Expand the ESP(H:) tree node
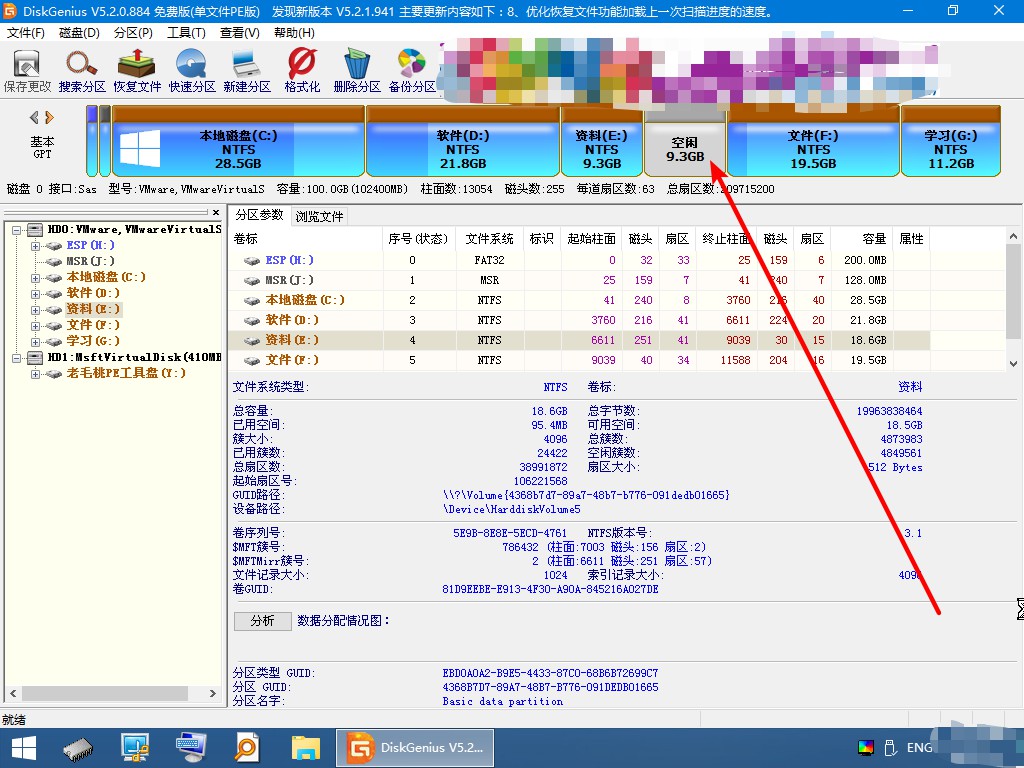The width and height of the screenshot is (1024, 768). pyautogui.click(x=35, y=246)
